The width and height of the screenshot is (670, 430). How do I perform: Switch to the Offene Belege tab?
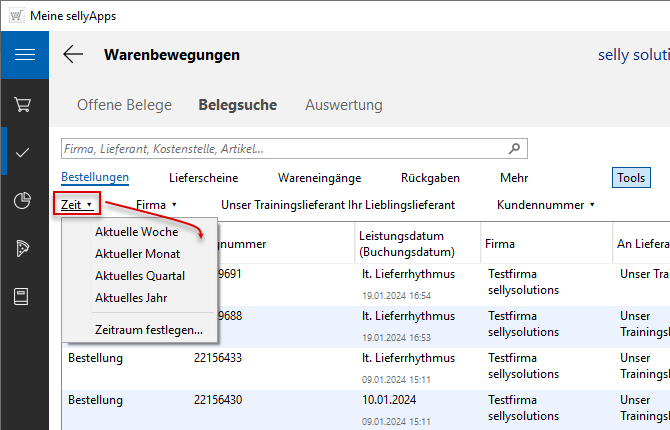point(124,105)
